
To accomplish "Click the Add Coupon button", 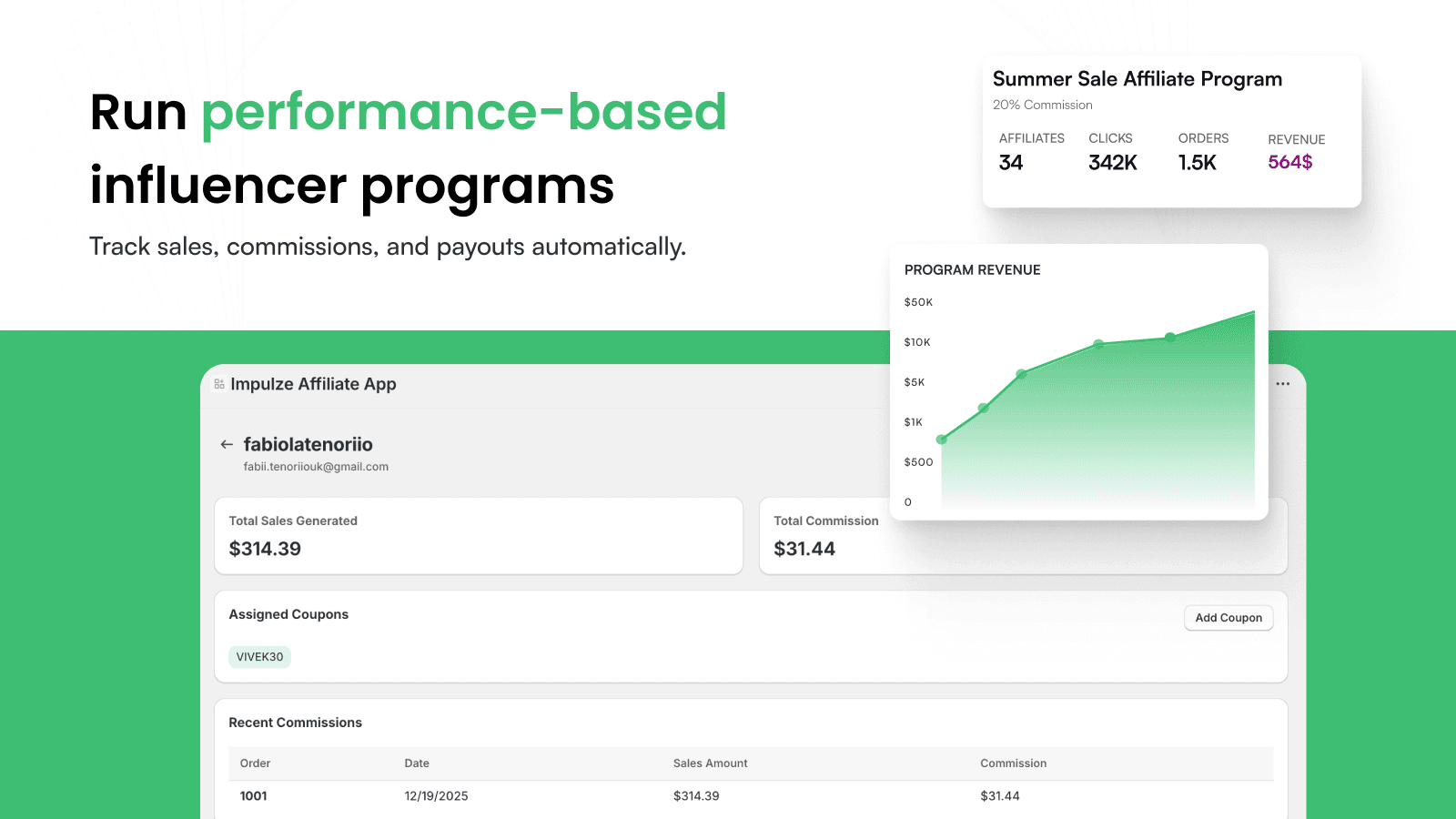I will pyautogui.click(x=1228, y=618).
